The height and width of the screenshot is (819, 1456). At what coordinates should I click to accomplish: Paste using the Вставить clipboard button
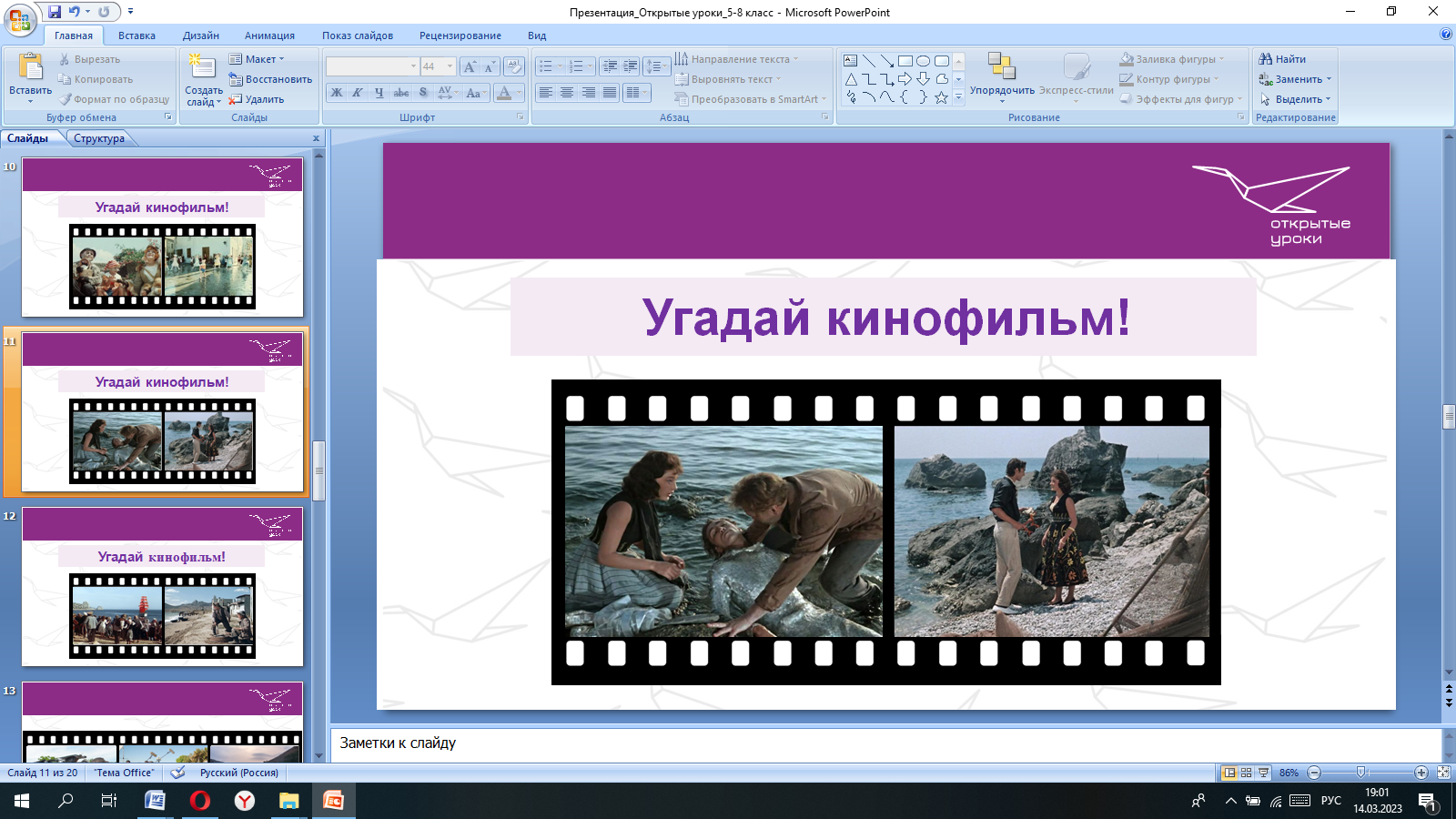31,76
